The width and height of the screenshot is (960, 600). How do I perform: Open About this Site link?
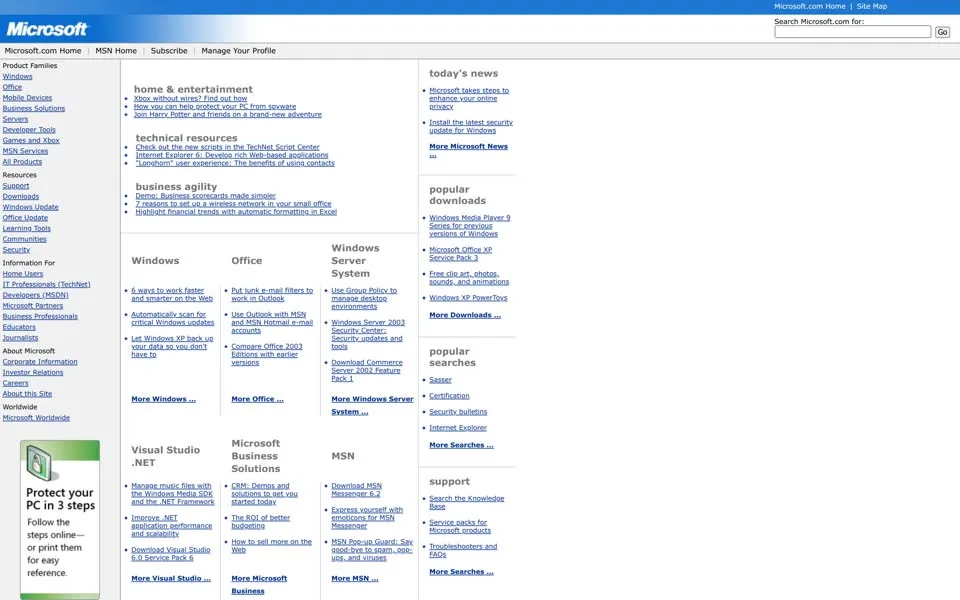(27, 394)
